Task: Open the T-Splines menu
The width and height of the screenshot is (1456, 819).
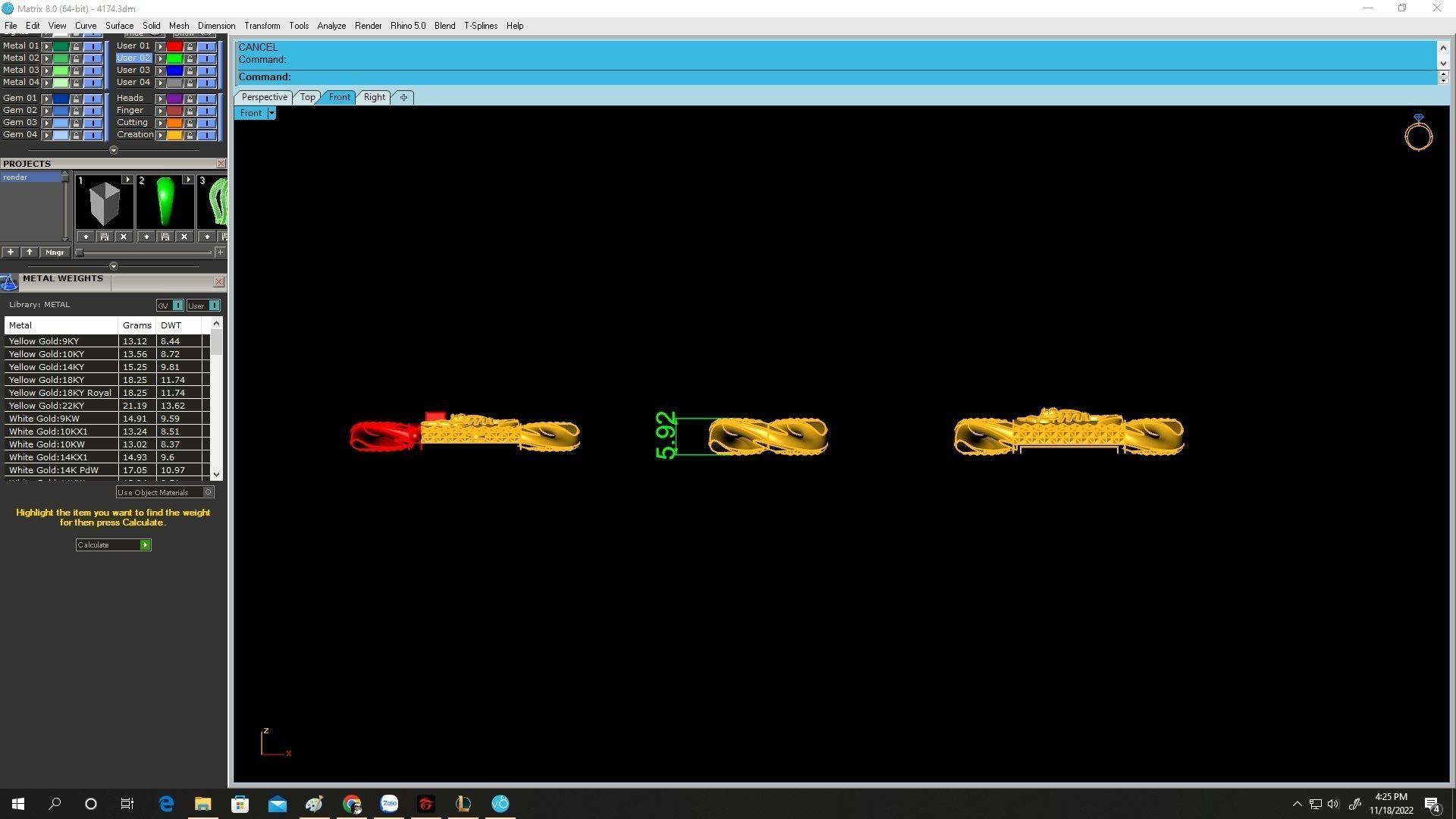Action: (480, 26)
